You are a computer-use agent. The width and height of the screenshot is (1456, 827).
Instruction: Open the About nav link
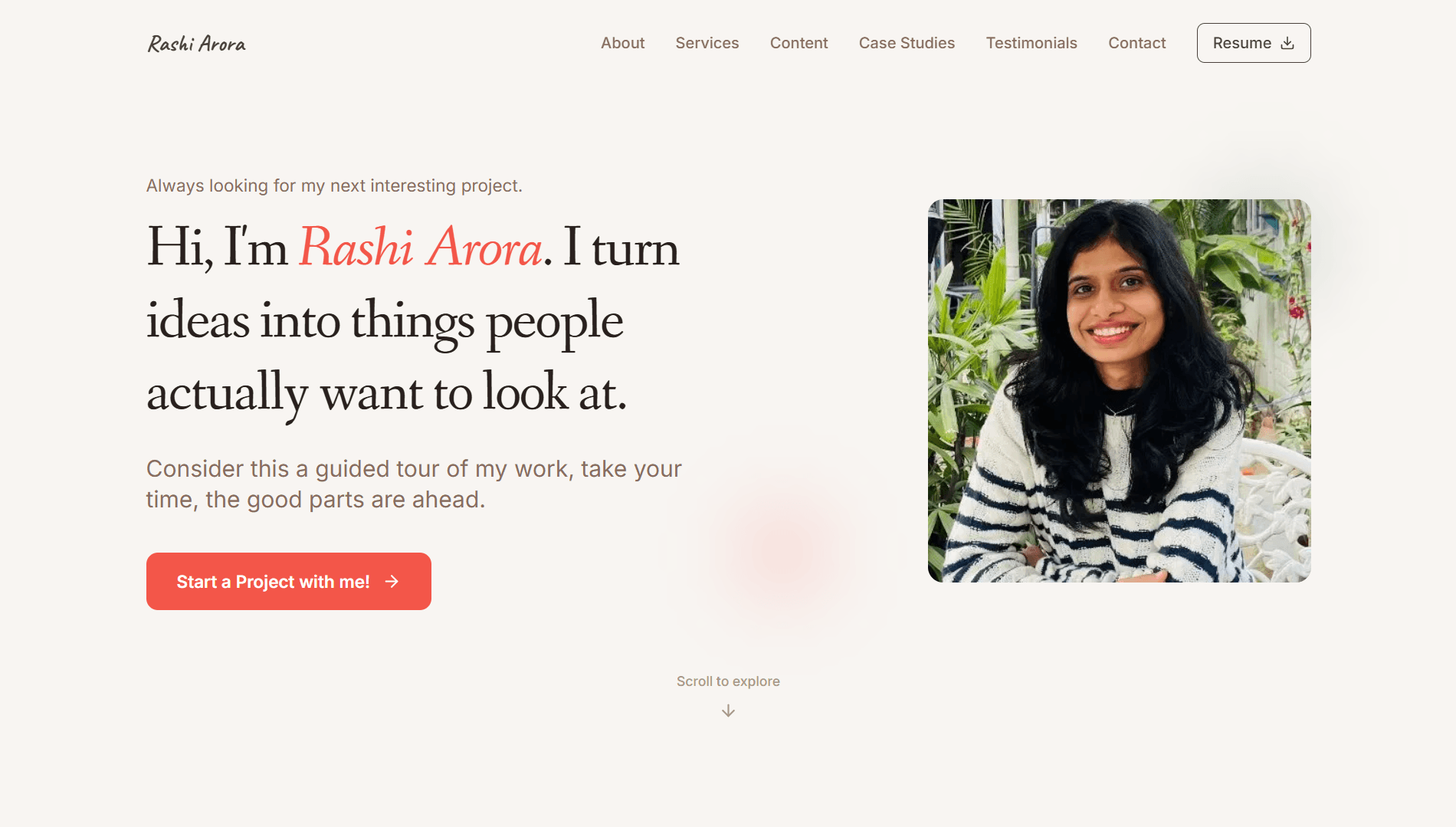tap(622, 43)
